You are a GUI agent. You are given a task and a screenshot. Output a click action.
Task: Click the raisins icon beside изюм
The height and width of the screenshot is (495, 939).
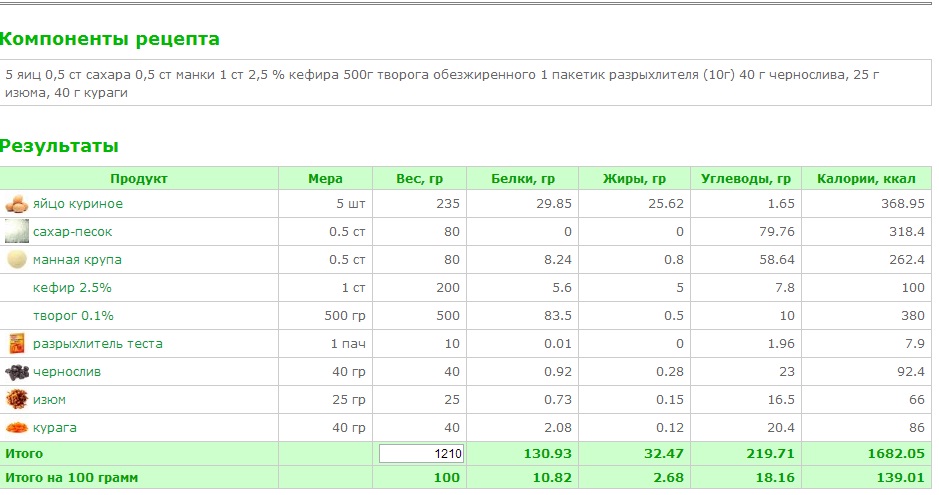(17, 399)
